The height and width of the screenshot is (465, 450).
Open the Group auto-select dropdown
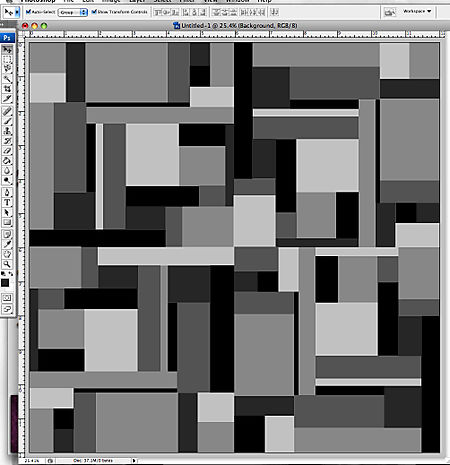(73, 12)
